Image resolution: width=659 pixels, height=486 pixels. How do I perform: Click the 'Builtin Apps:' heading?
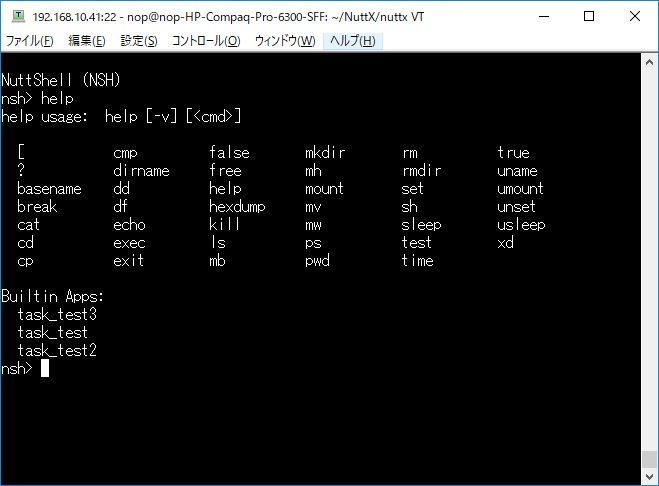(53, 297)
